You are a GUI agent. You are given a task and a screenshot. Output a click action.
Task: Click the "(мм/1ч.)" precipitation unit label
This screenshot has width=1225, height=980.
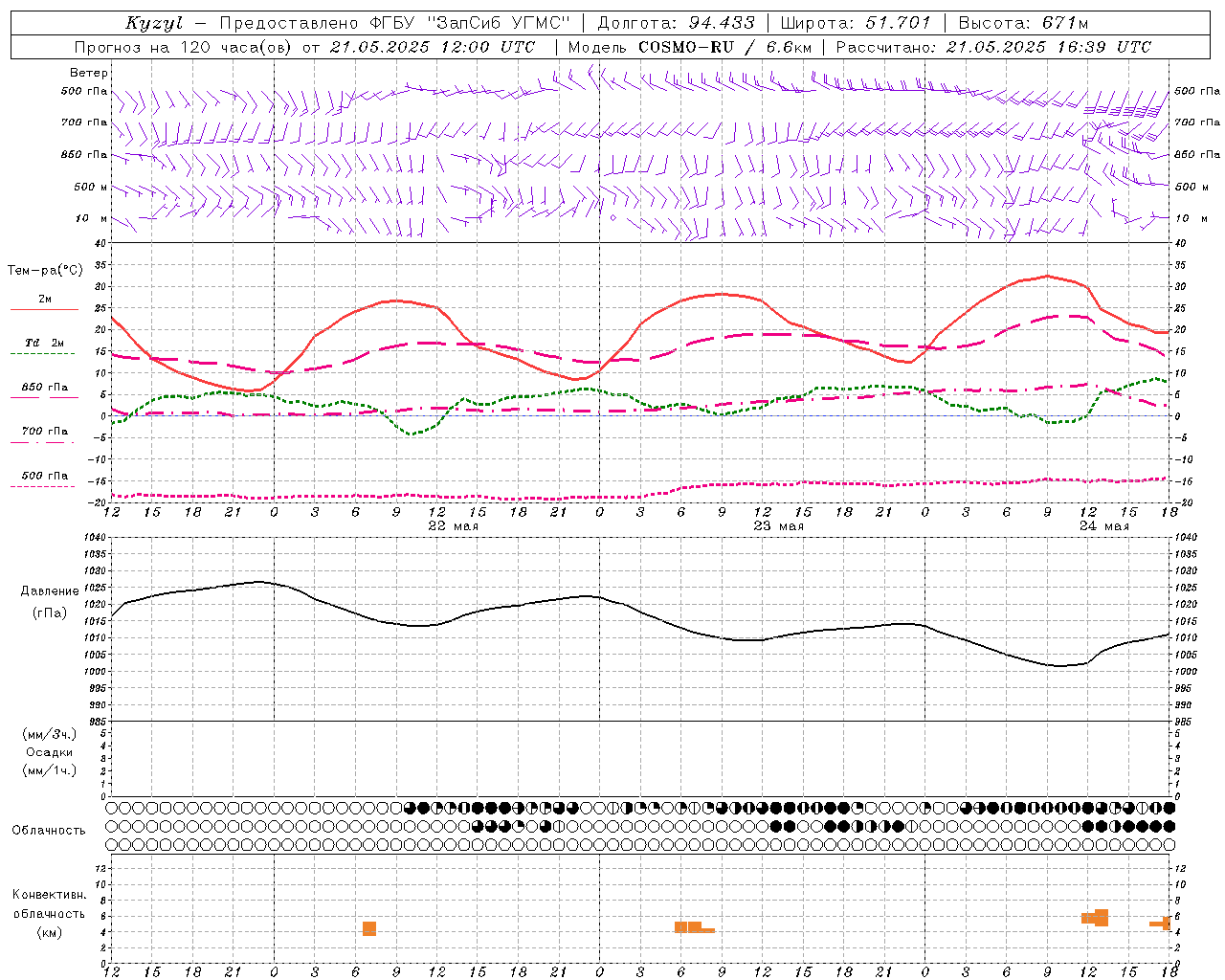pyautogui.click(x=50, y=770)
